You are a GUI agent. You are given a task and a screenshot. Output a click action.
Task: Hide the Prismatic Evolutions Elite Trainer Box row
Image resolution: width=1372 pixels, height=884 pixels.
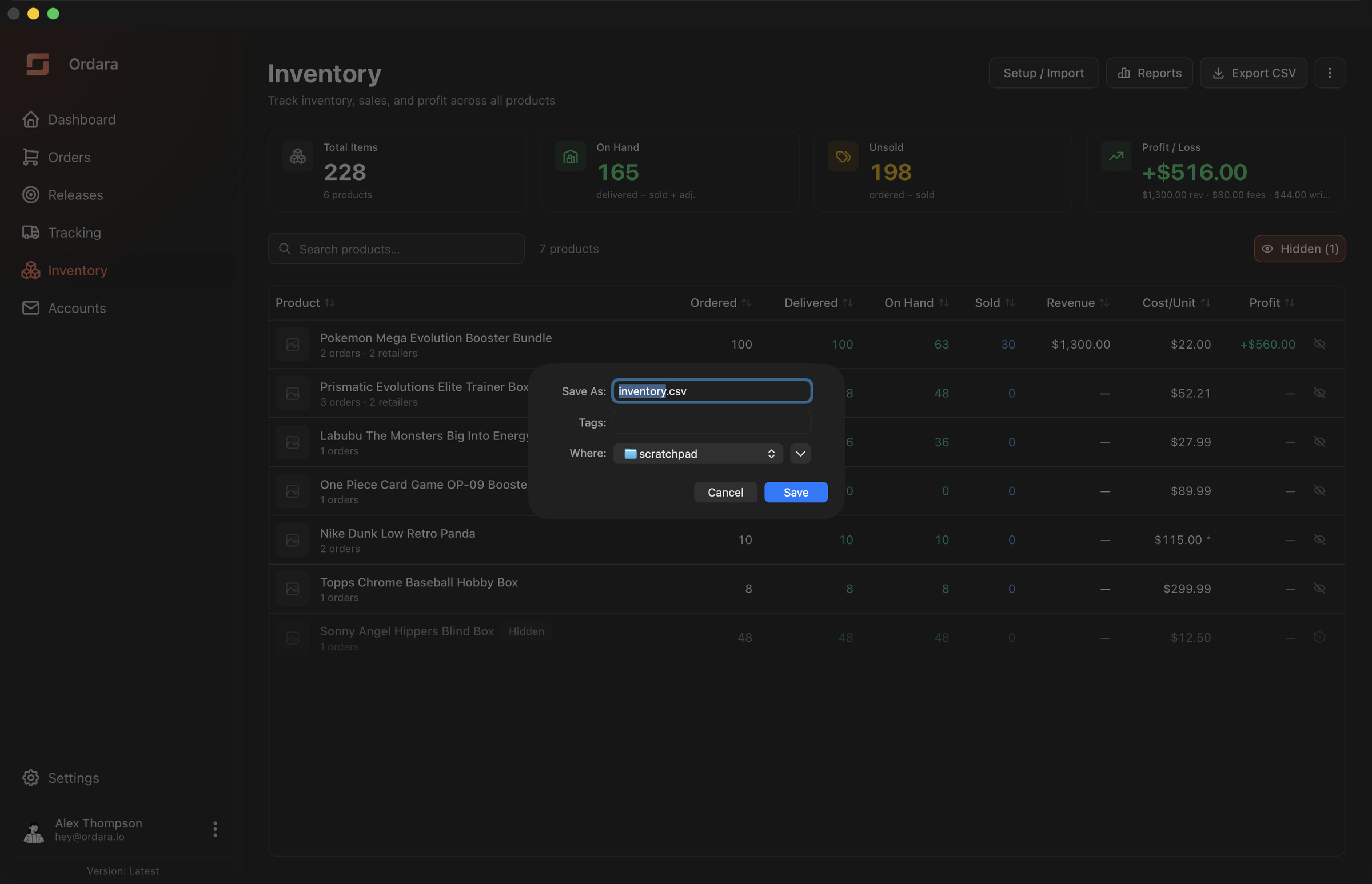click(x=1319, y=393)
